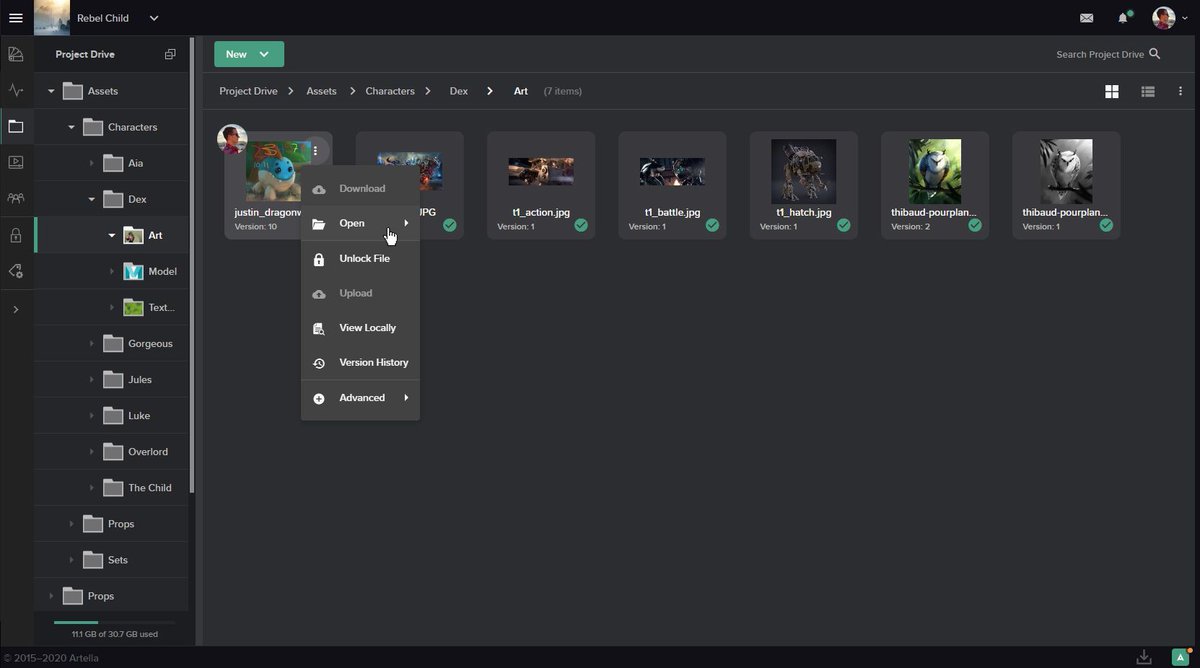Screen dimensions: 1200x668
Task: Open the team members panel icon
Action: pos(16,198)
